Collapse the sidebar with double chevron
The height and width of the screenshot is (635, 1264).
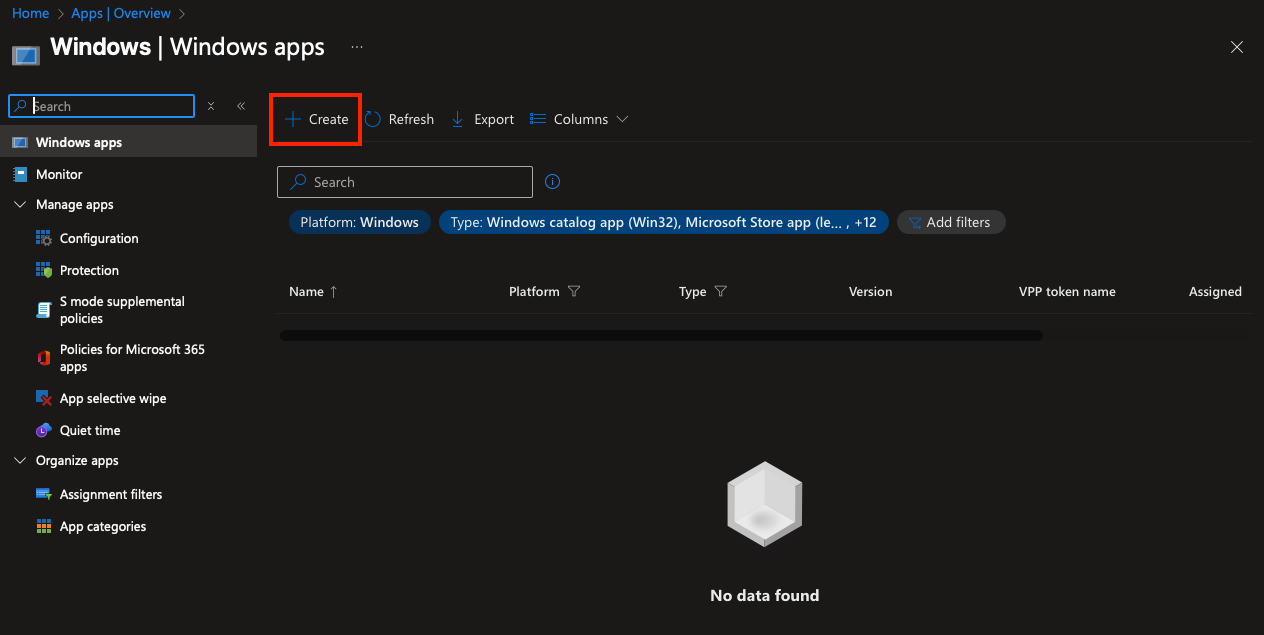click(241, 106)
